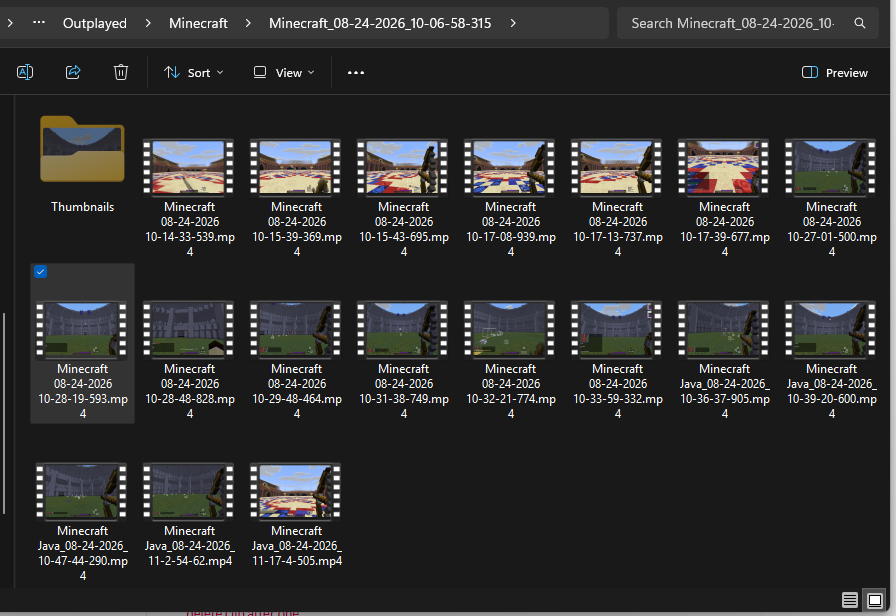Viewport: 896px width, 616px height.
Task: Click the Minecraft_08-24-2026_10-06-58-315 breadcrumb
Action: 380,23
